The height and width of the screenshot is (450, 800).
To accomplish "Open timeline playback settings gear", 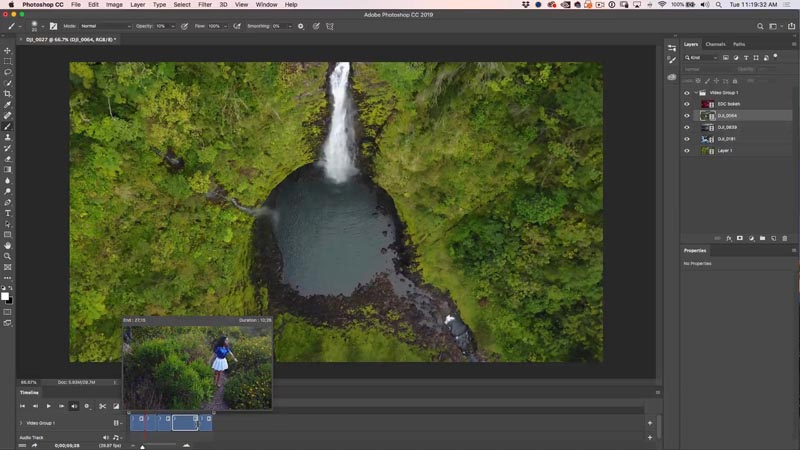I will pyautogui.click(x=87, y=406).
